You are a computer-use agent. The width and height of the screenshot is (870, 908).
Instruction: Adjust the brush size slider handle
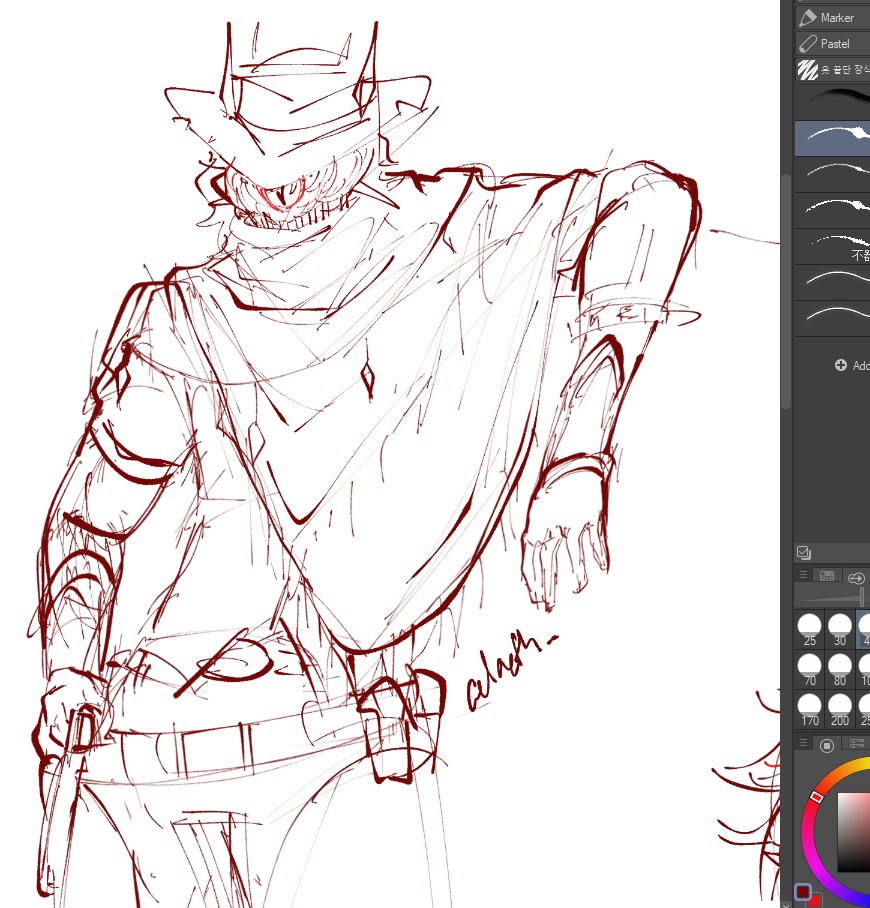click(x=862, y=596)
